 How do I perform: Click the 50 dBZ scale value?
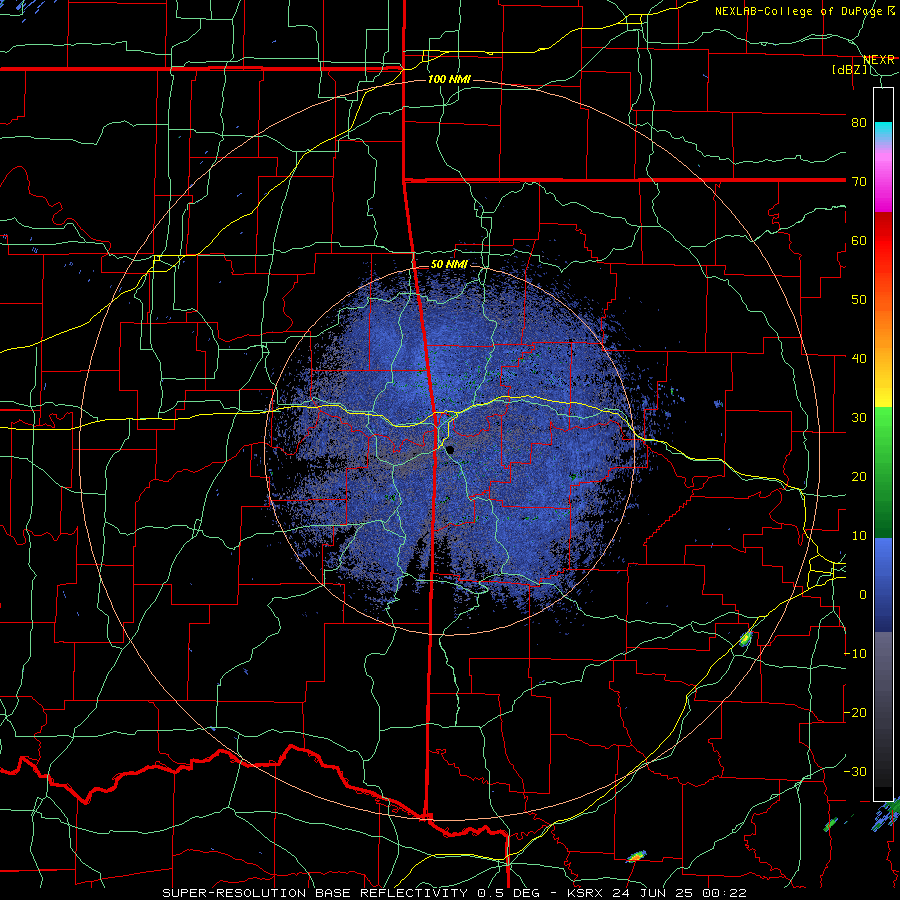coord(859,300)
